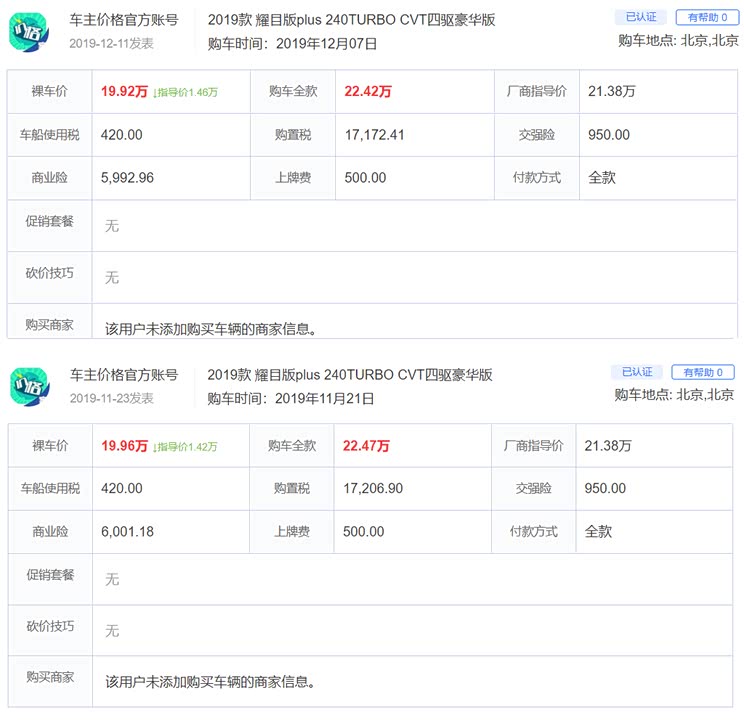Click the 19.96万 bare car price

(124, 446)
